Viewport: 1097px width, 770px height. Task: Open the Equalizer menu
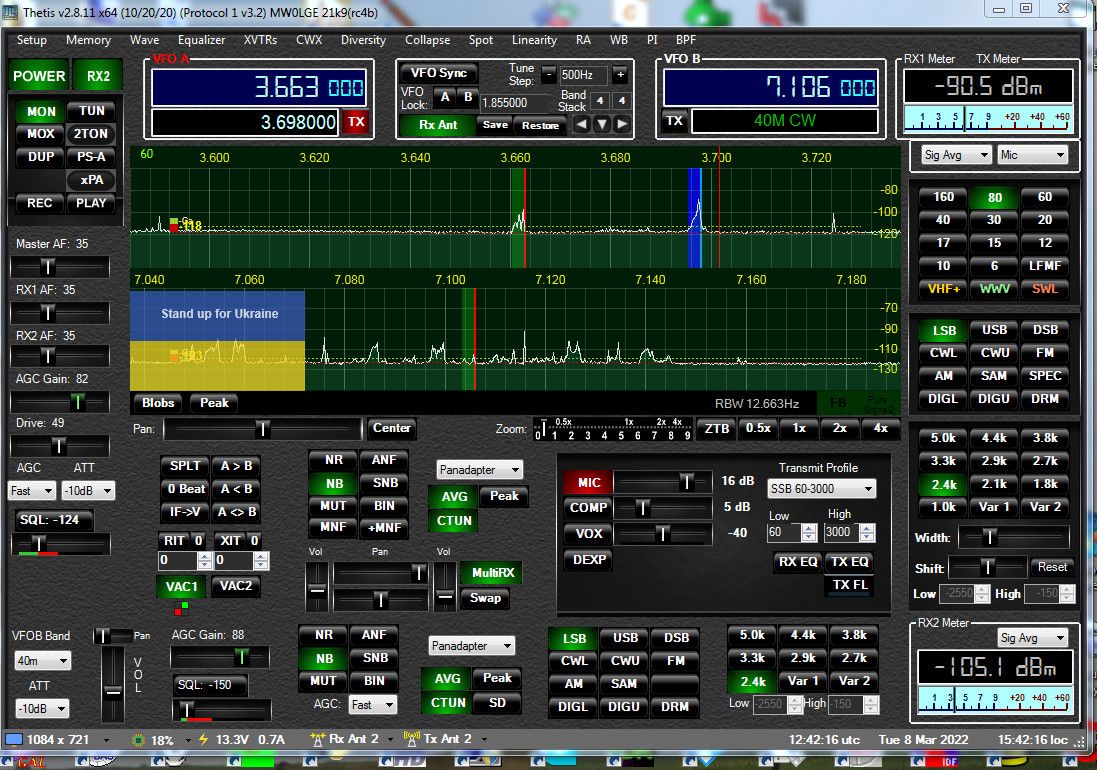[x=201, y=40]
